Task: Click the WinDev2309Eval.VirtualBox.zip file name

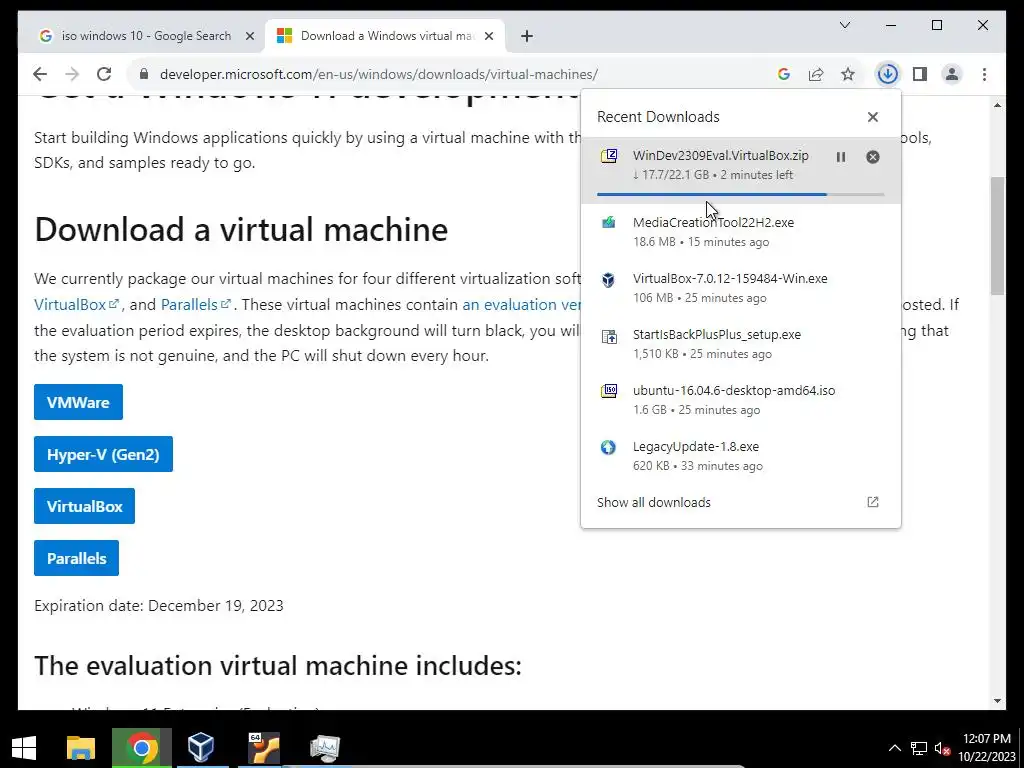Action: pyautogui.click(x=720, y=155)
